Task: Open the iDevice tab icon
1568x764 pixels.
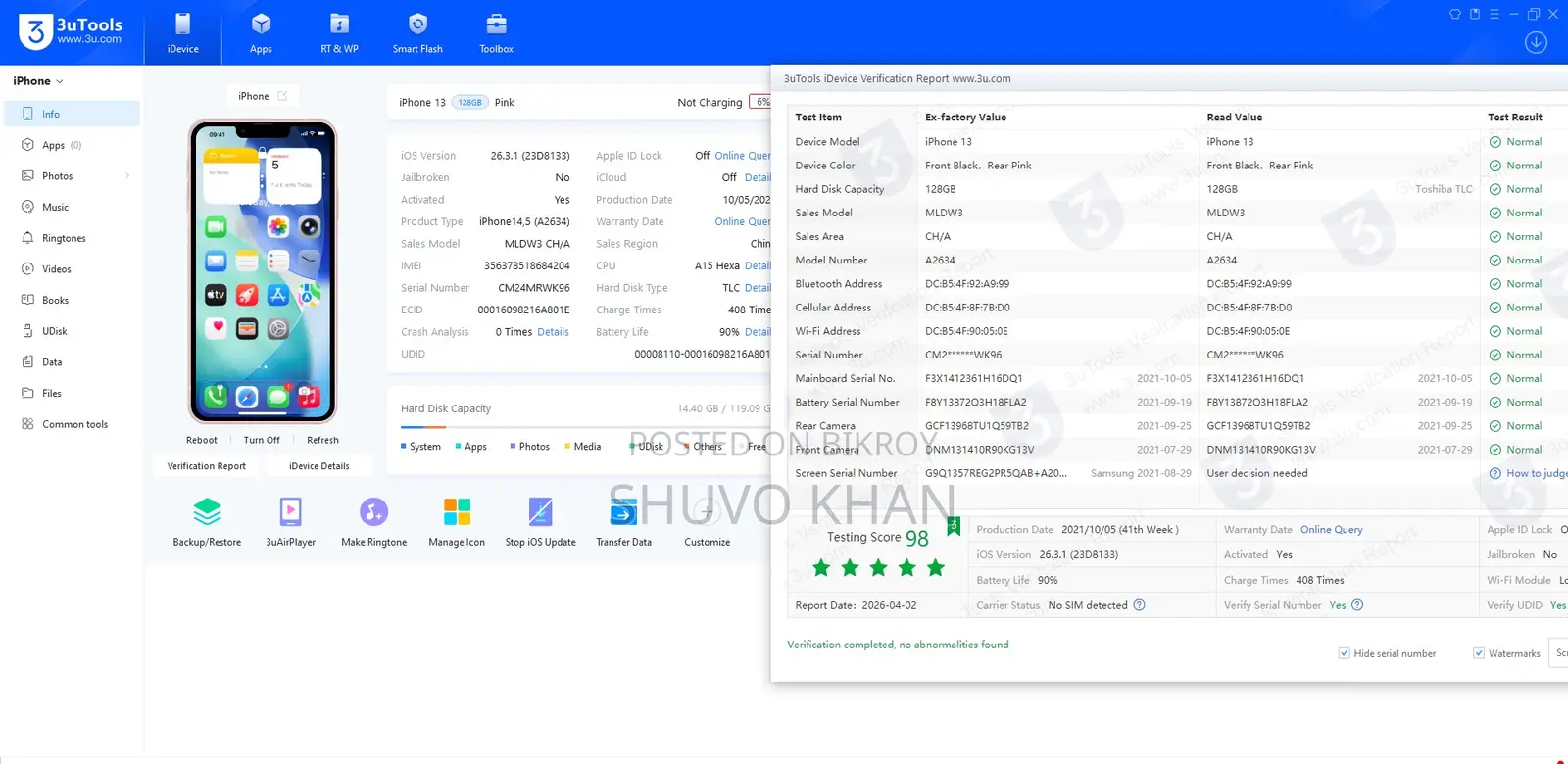Action: click(x=182, y=24)
